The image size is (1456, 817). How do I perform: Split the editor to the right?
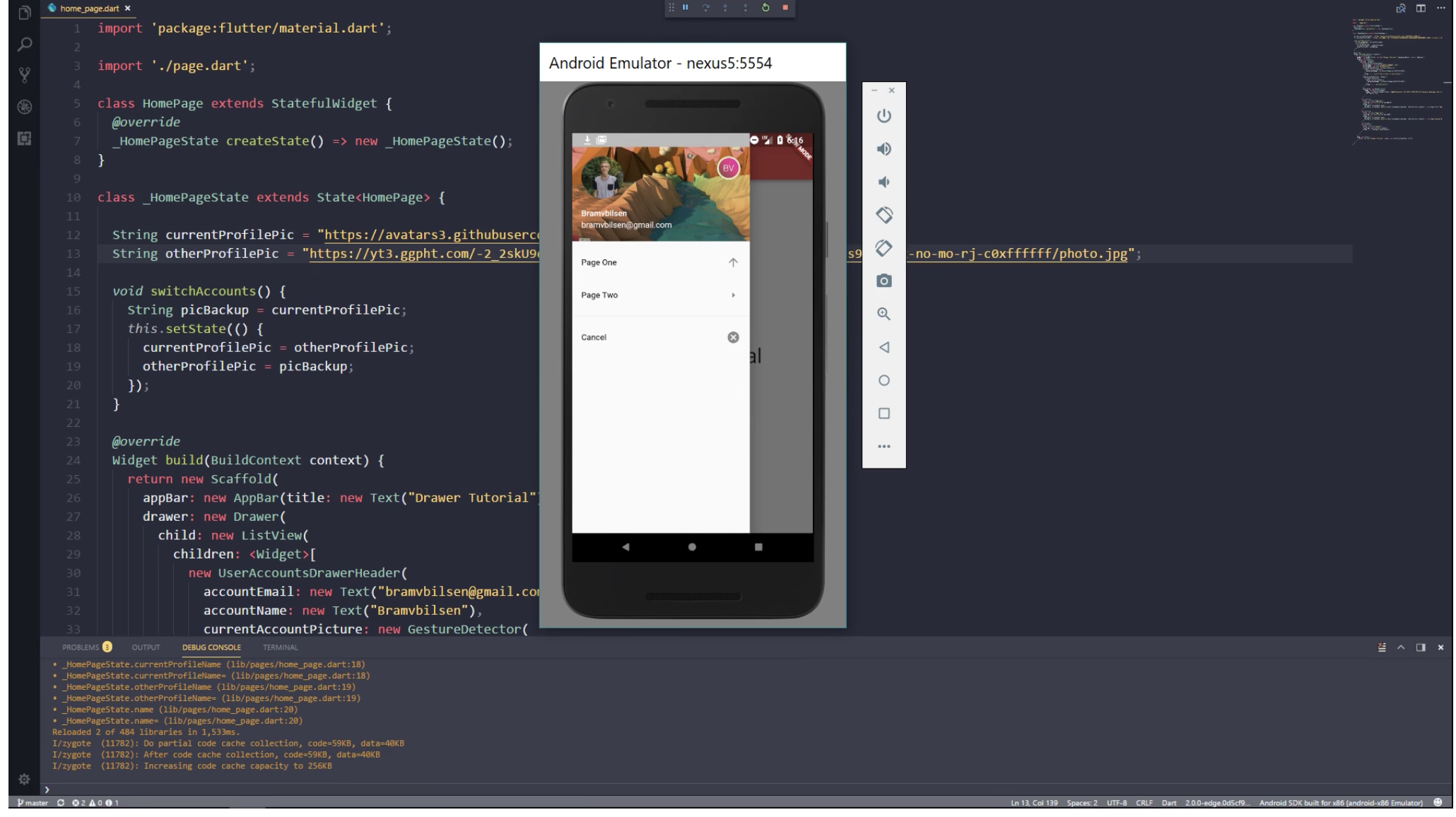pos(1421,8)
